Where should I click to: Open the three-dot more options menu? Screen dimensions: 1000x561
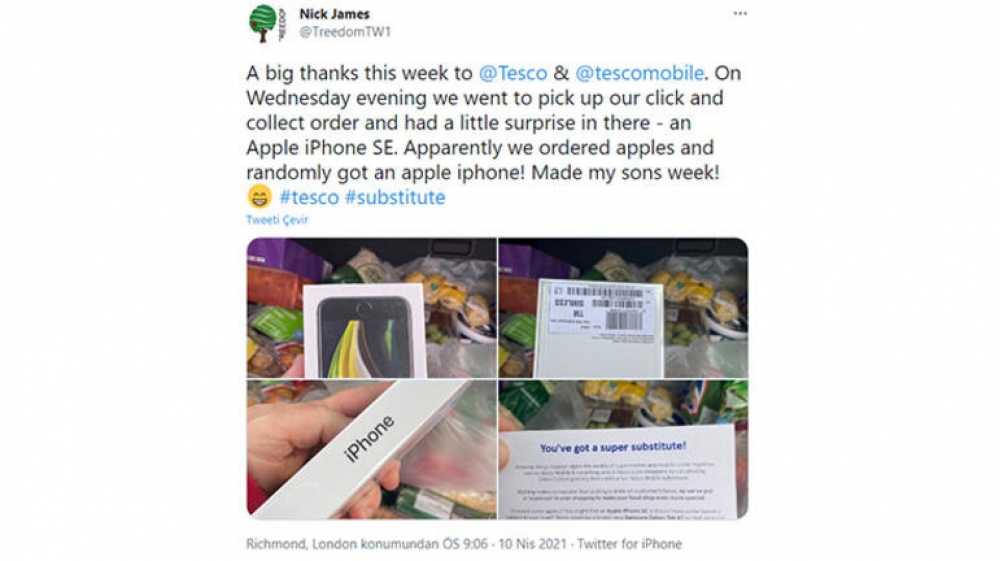tap(740, 13)
